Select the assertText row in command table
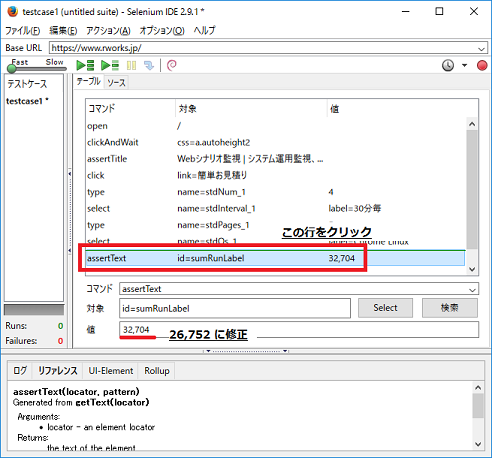This screenshot has width=492, height=458. [x=275, y=258]
